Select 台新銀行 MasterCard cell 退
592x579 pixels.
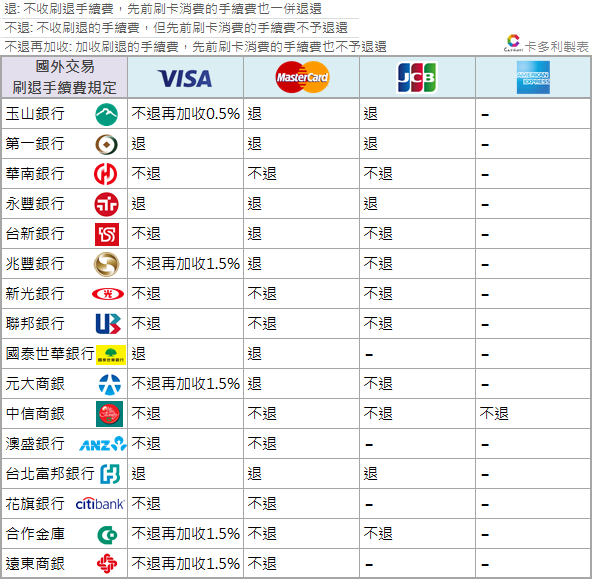pos(301,234)
